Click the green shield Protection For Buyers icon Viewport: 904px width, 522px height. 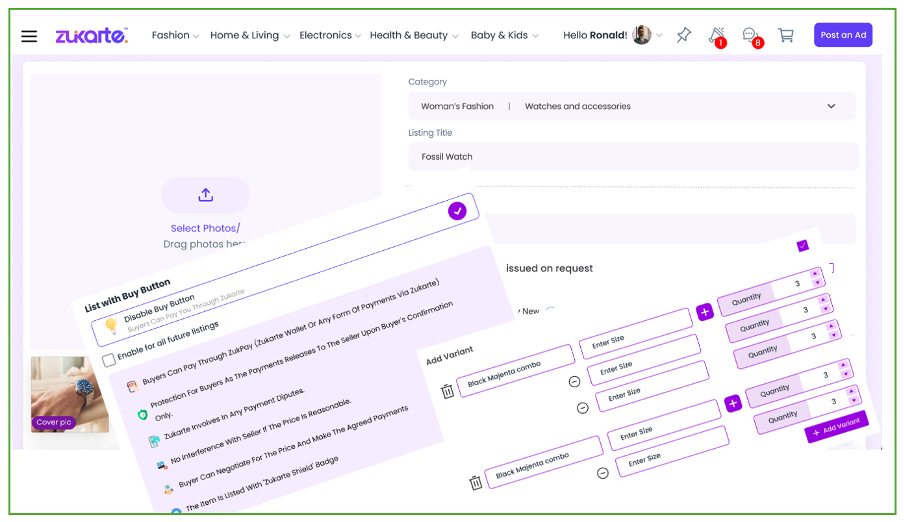click(x=142, y=414)
